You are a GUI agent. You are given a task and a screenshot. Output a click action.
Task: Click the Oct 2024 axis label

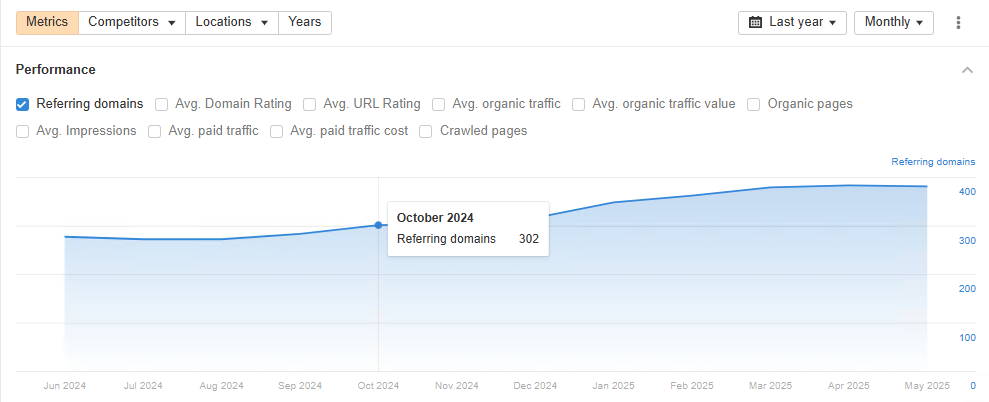click(x=378, y=386)
